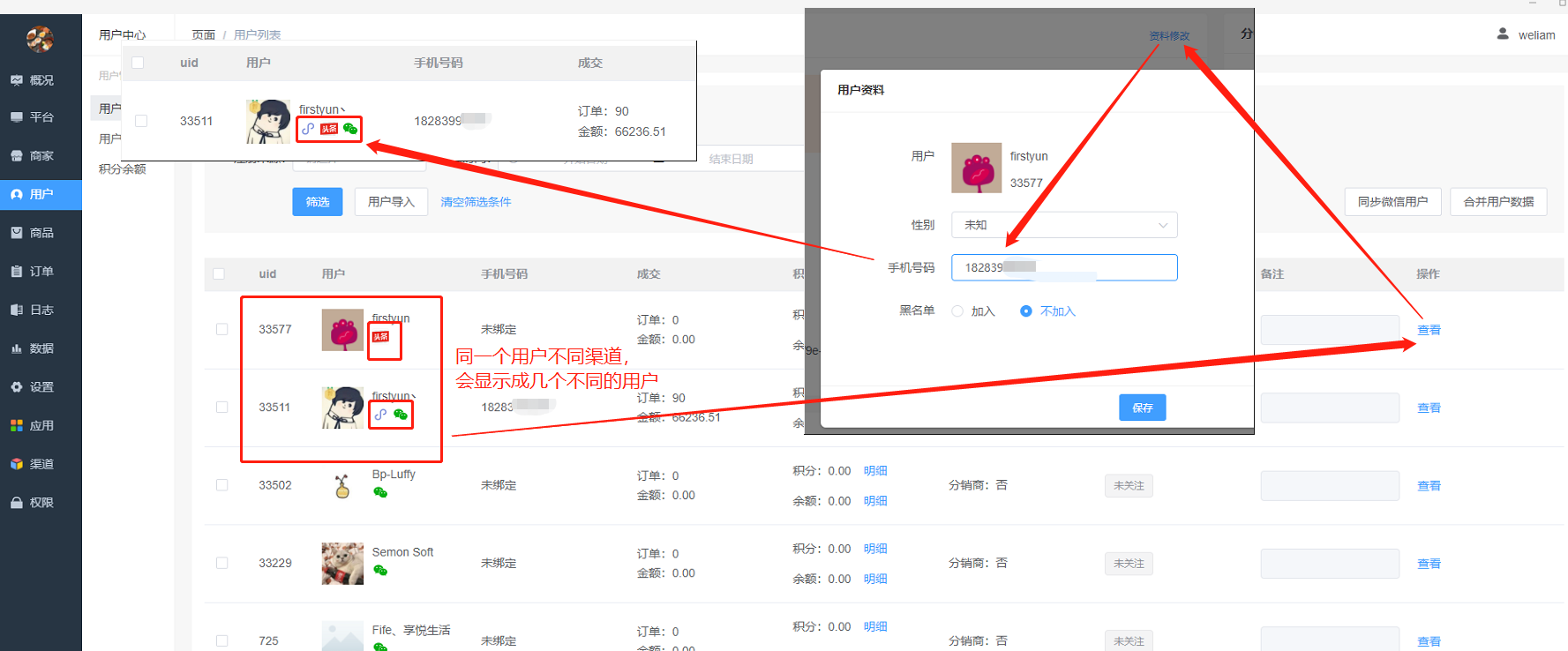
Task: Click 查看 for the Bp-Luffy row
Action: (1429, 486)
